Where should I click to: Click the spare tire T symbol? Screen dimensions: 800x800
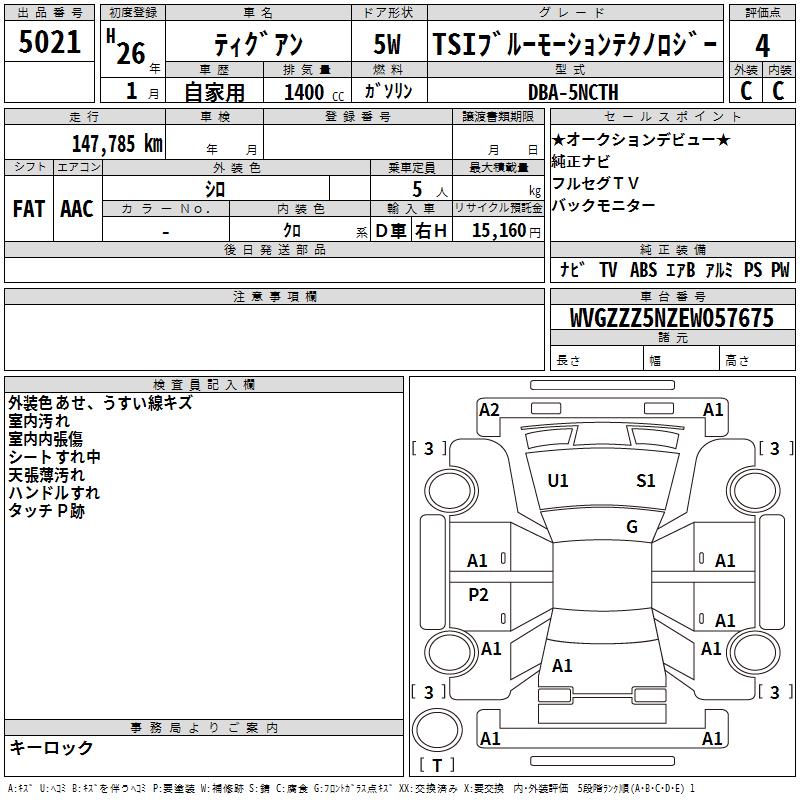(x=437, y=765)
